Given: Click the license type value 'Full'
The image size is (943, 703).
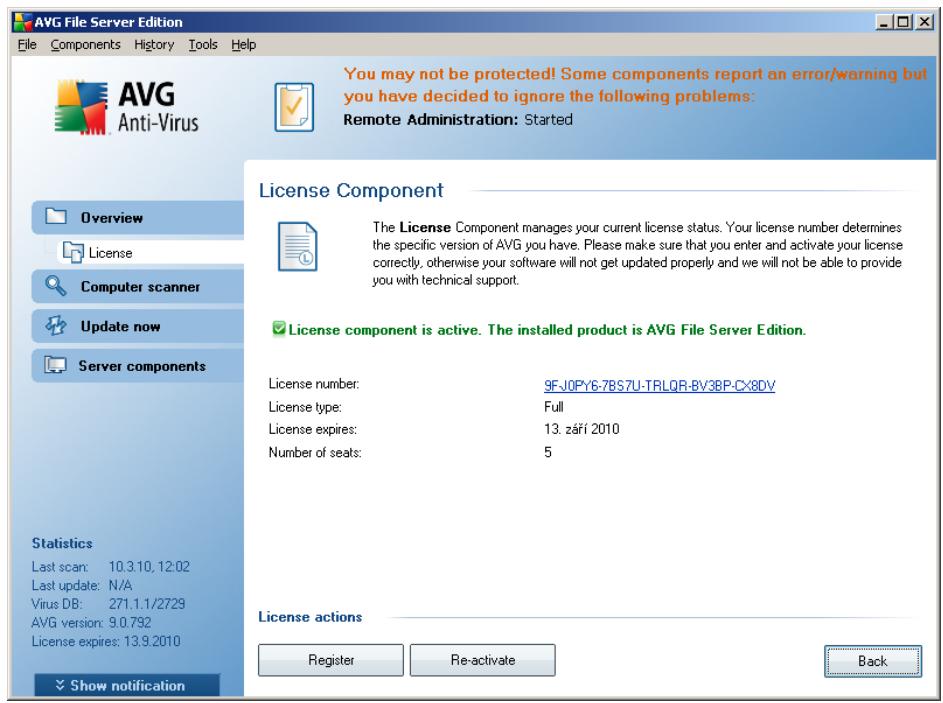Looking at the screenshot, I should 554,407.
